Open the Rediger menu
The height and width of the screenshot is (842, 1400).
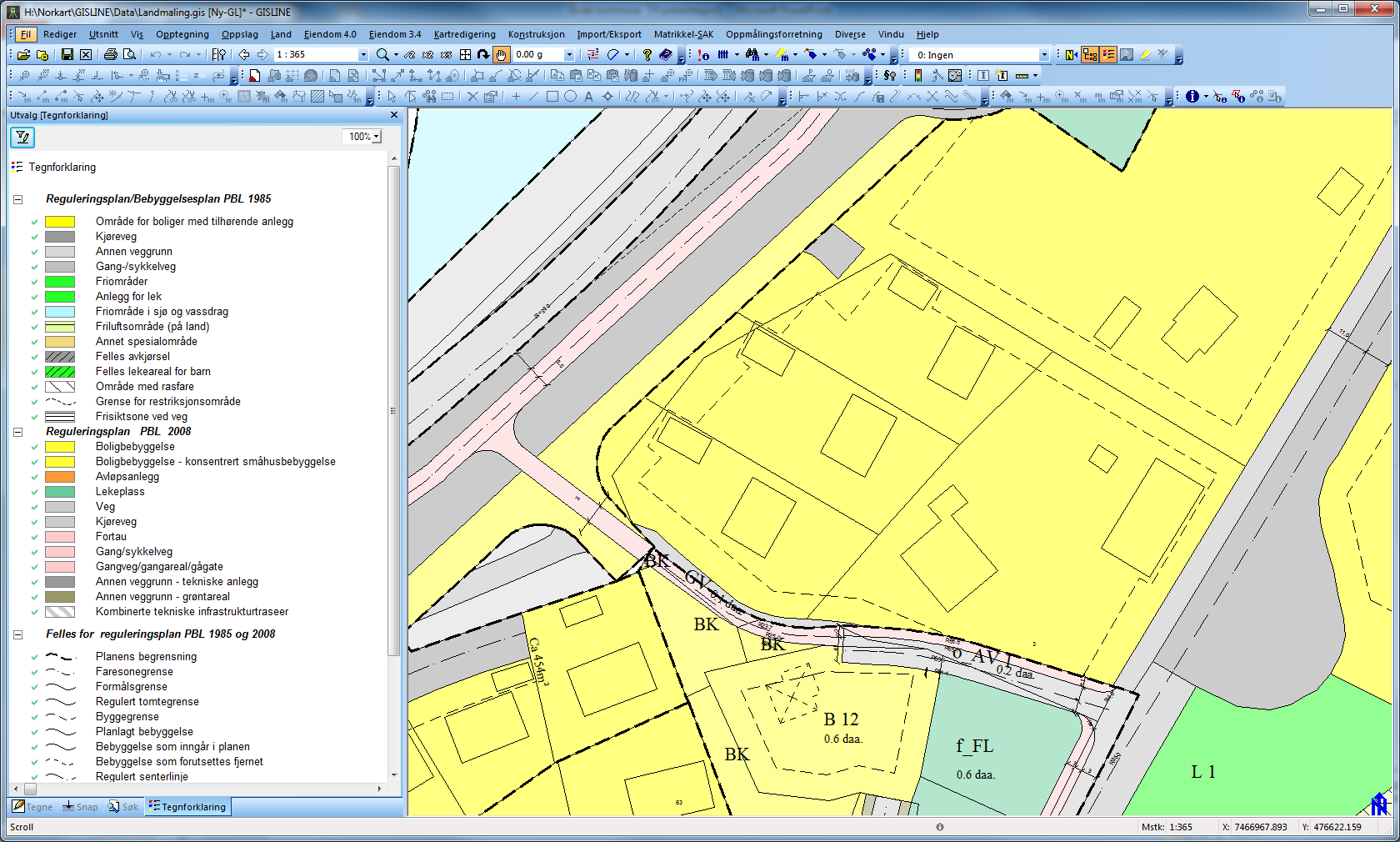[x=60, y=34]
